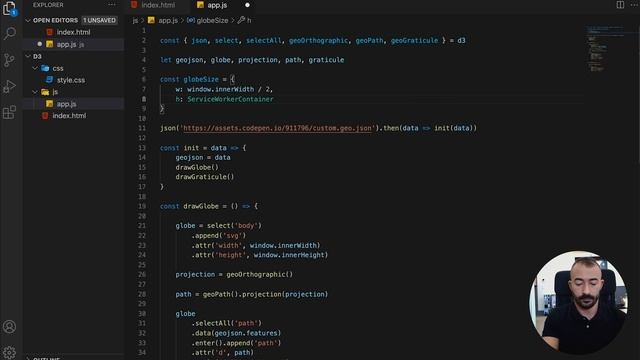Open Explorer more actions ellipsis
This screenshot has width=640, height=360.
pyautogui.click(x=112, y=5)
